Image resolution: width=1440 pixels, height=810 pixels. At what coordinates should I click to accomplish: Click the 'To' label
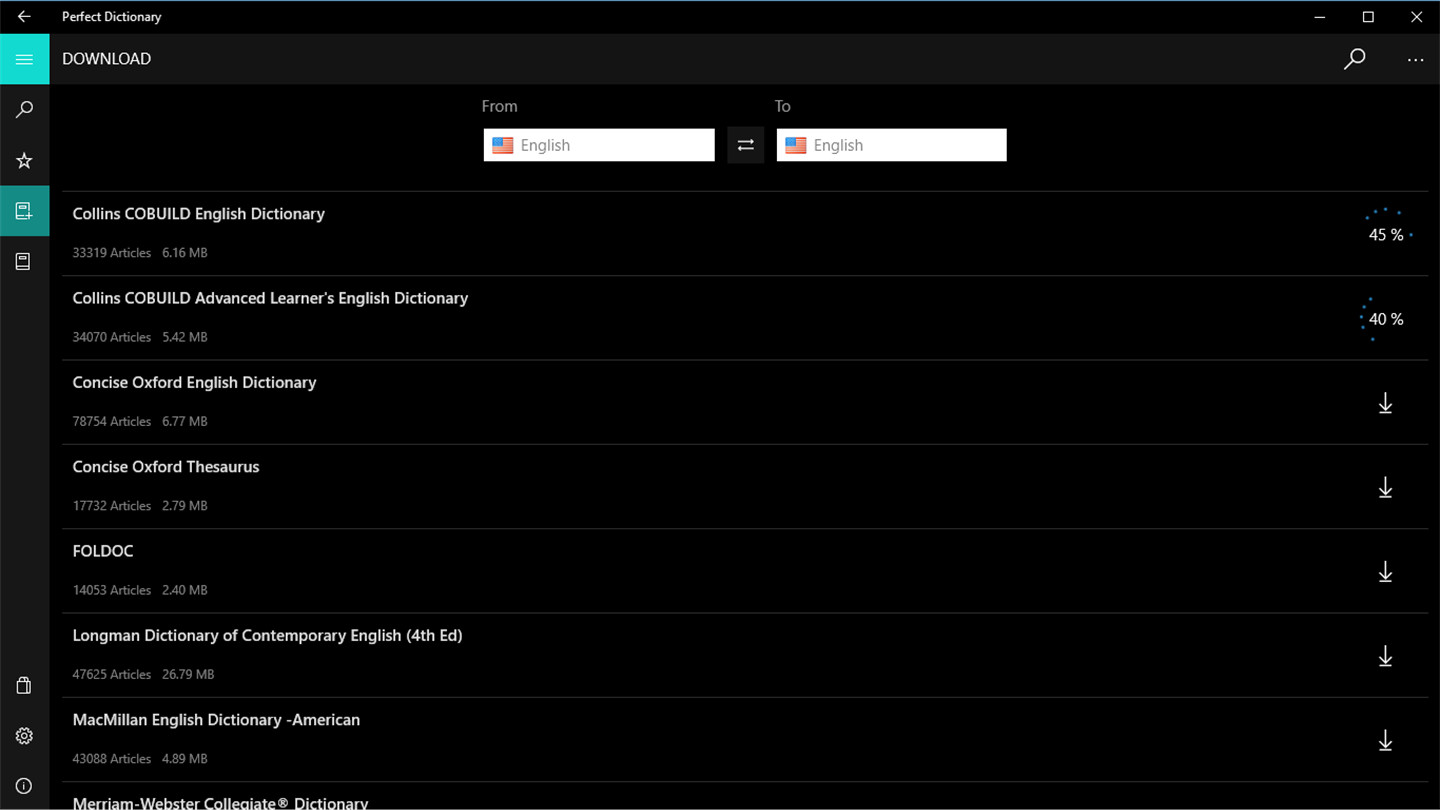[783, 106]
